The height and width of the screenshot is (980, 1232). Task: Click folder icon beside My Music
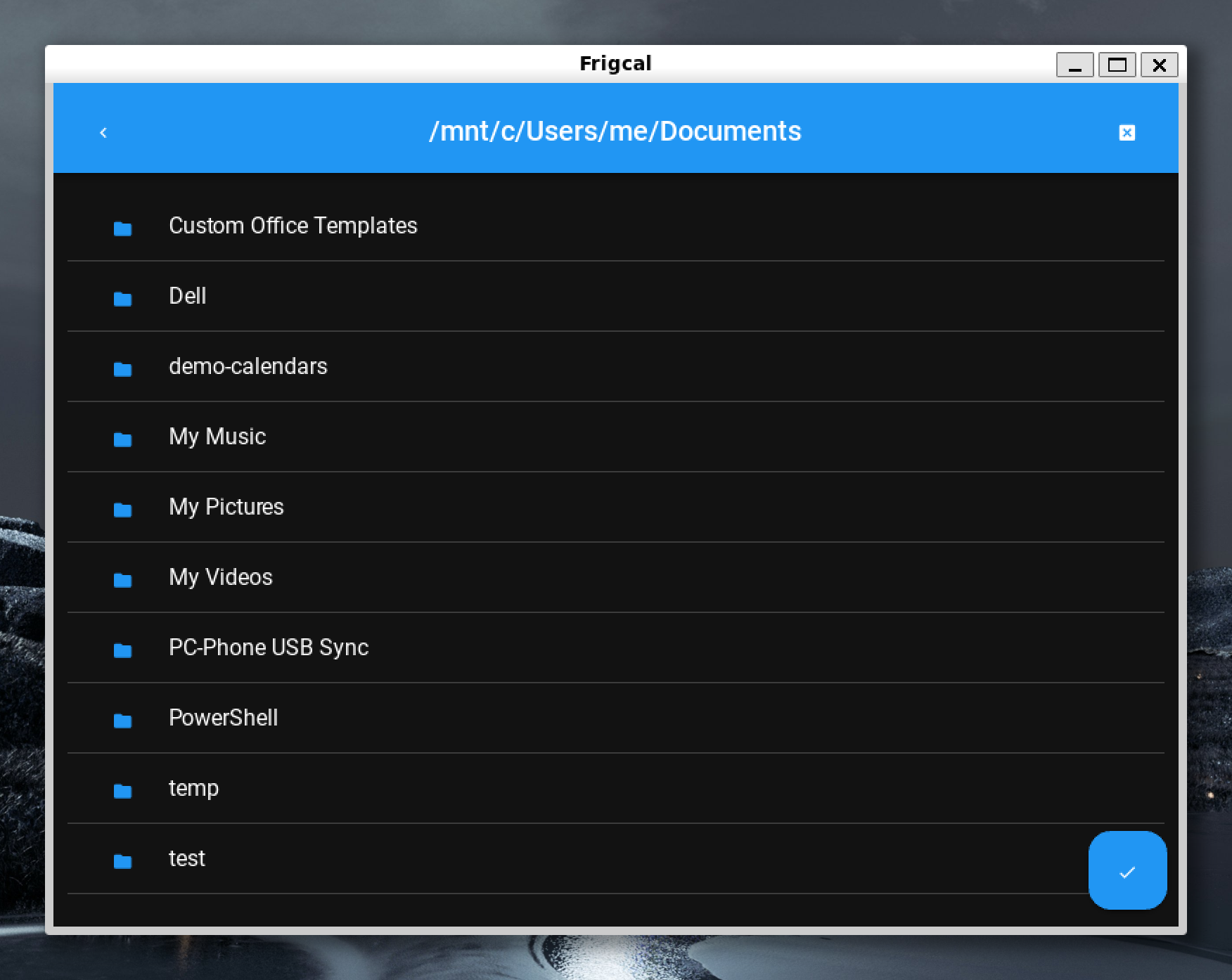(122, 439)
